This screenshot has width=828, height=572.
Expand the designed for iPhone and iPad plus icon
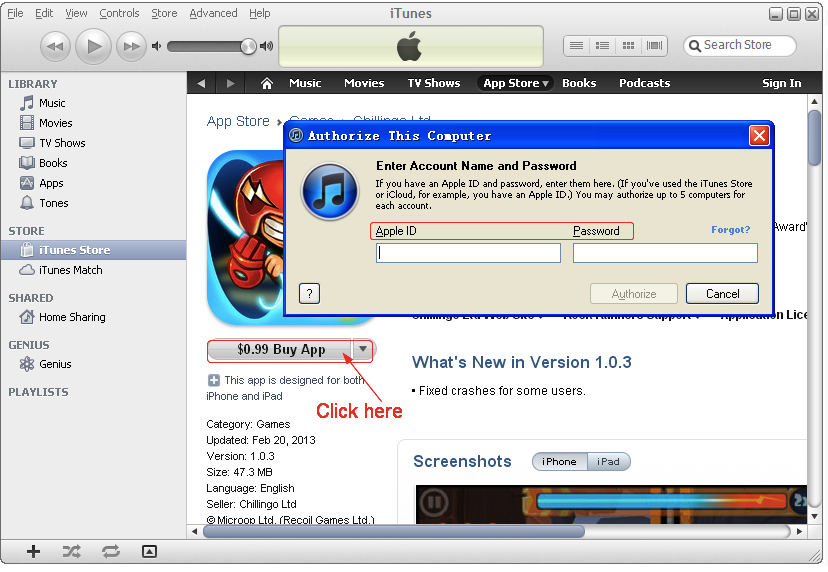tap(214, 380)
